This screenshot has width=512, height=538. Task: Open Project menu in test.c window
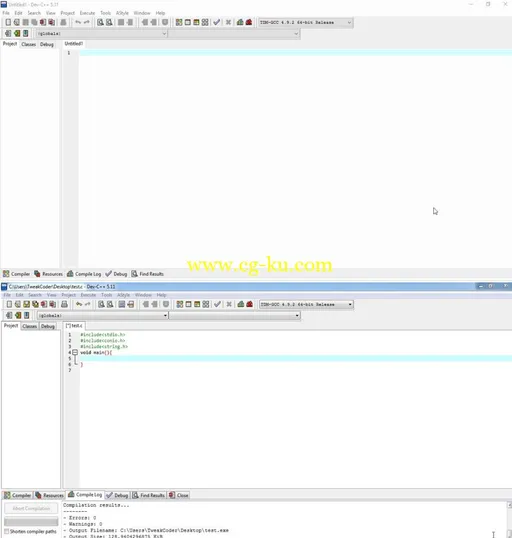coord(69,295)
